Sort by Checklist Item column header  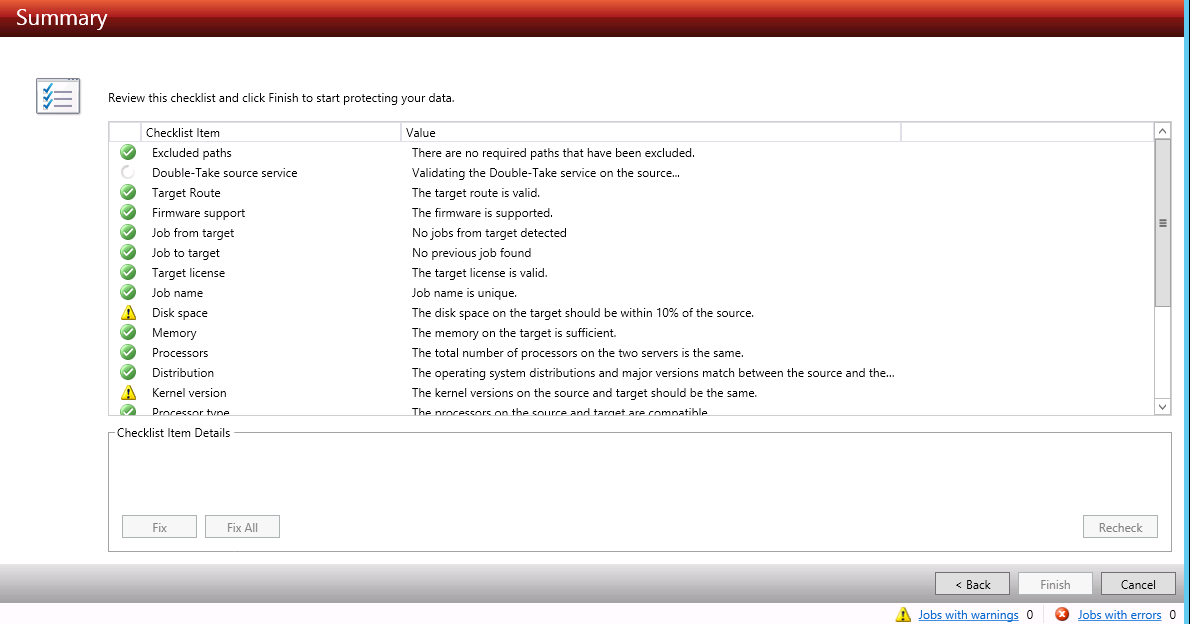[271, 132]
